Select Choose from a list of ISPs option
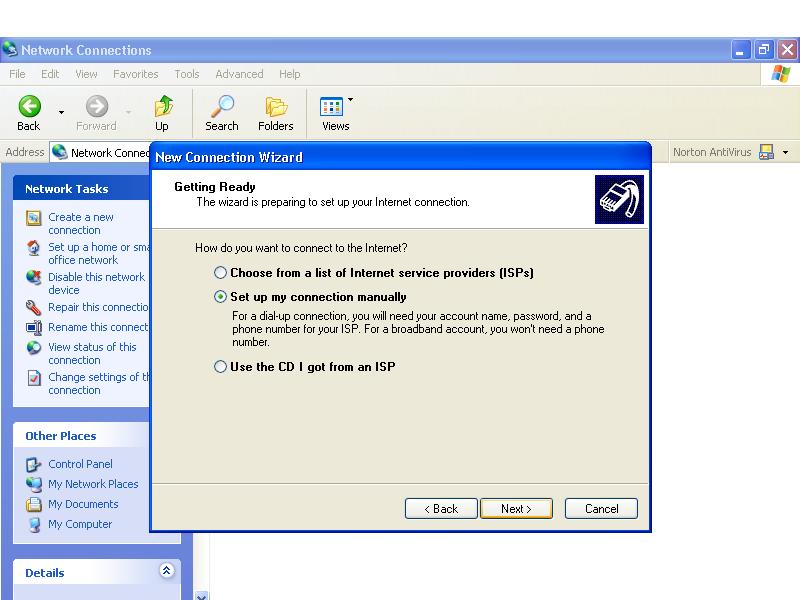 [x=220, y=273]
